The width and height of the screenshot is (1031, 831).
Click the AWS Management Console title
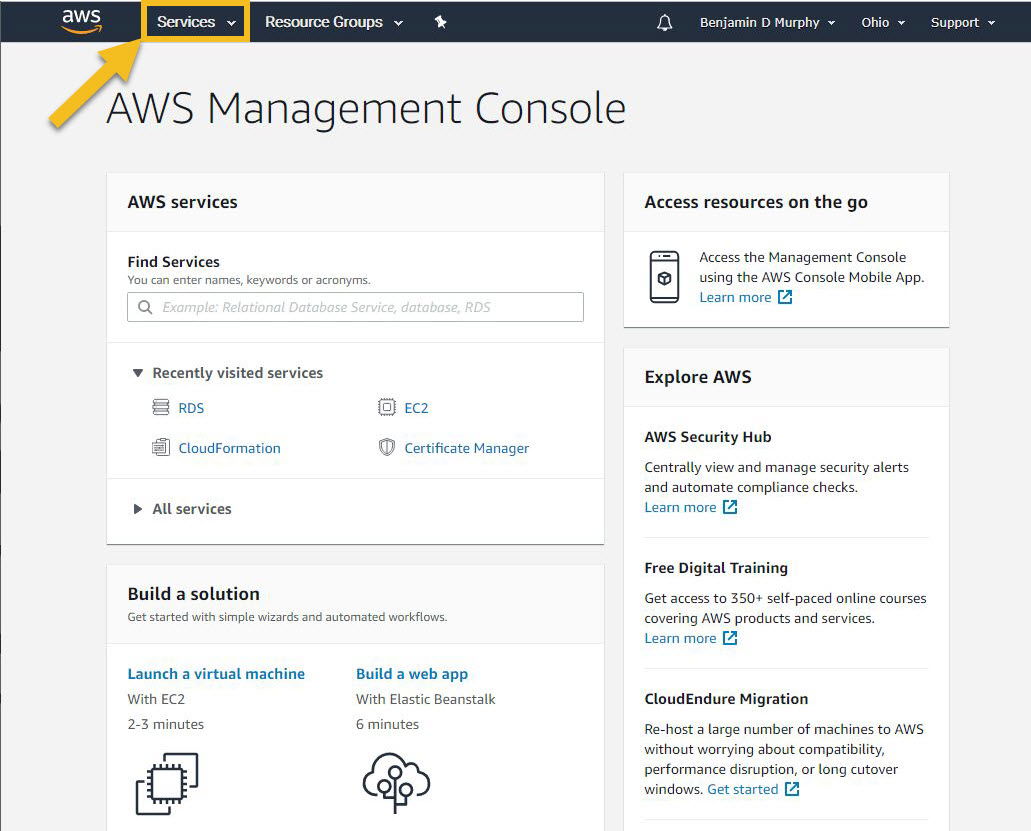tap(366, 108)
